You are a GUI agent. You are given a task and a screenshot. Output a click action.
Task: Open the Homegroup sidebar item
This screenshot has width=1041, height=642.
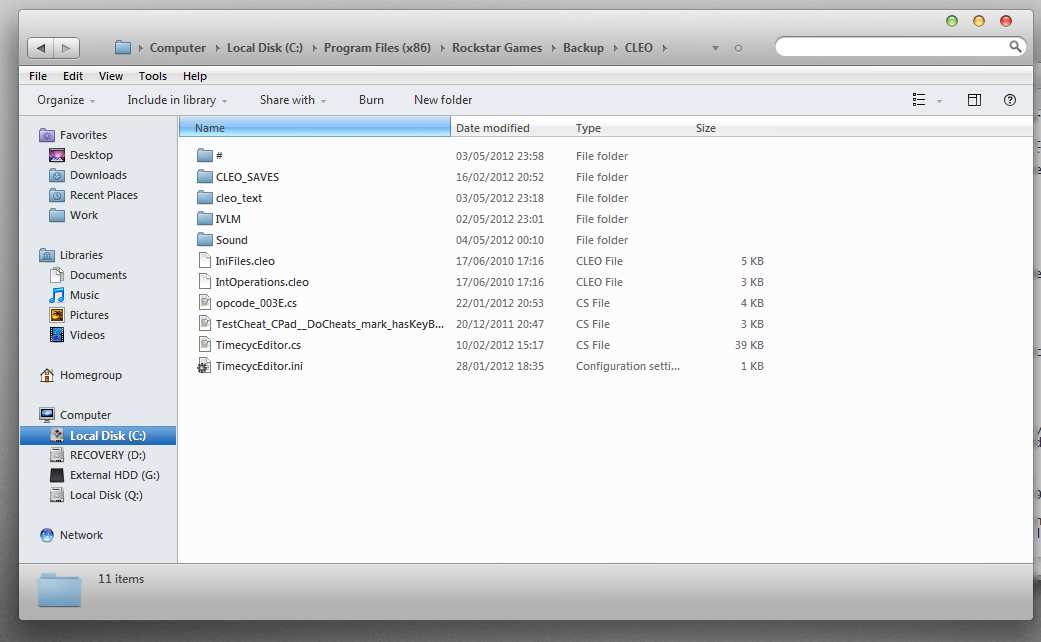[90, 375]
